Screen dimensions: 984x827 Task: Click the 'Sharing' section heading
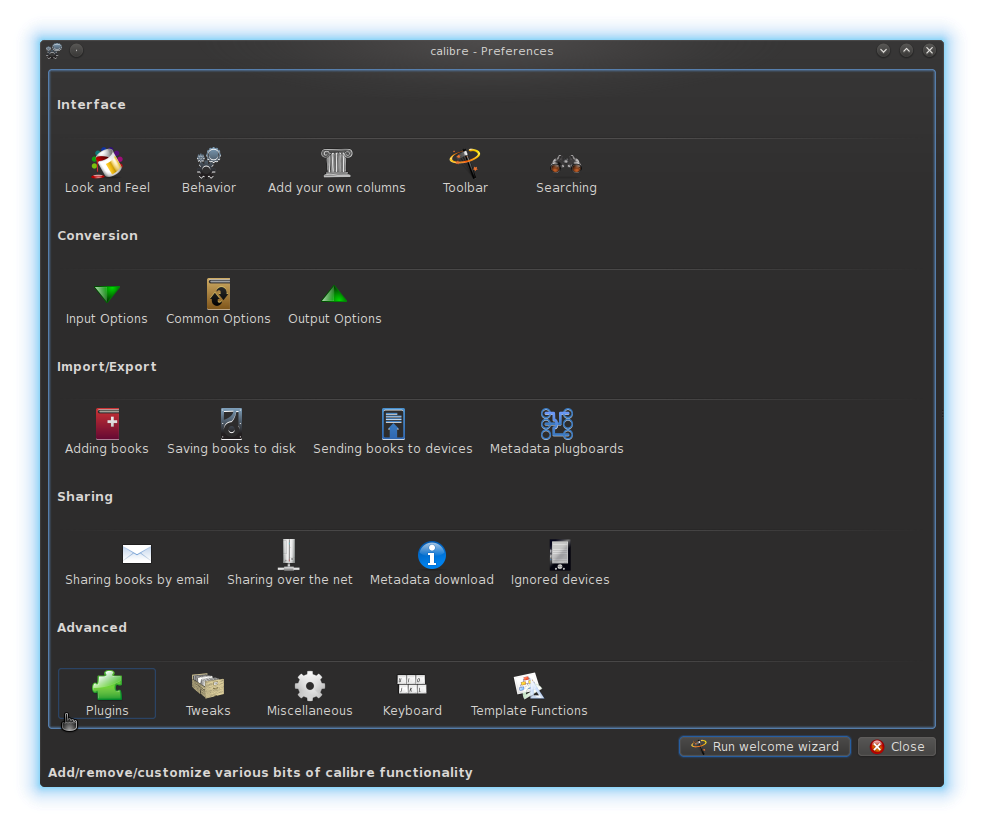pos(85,496)
